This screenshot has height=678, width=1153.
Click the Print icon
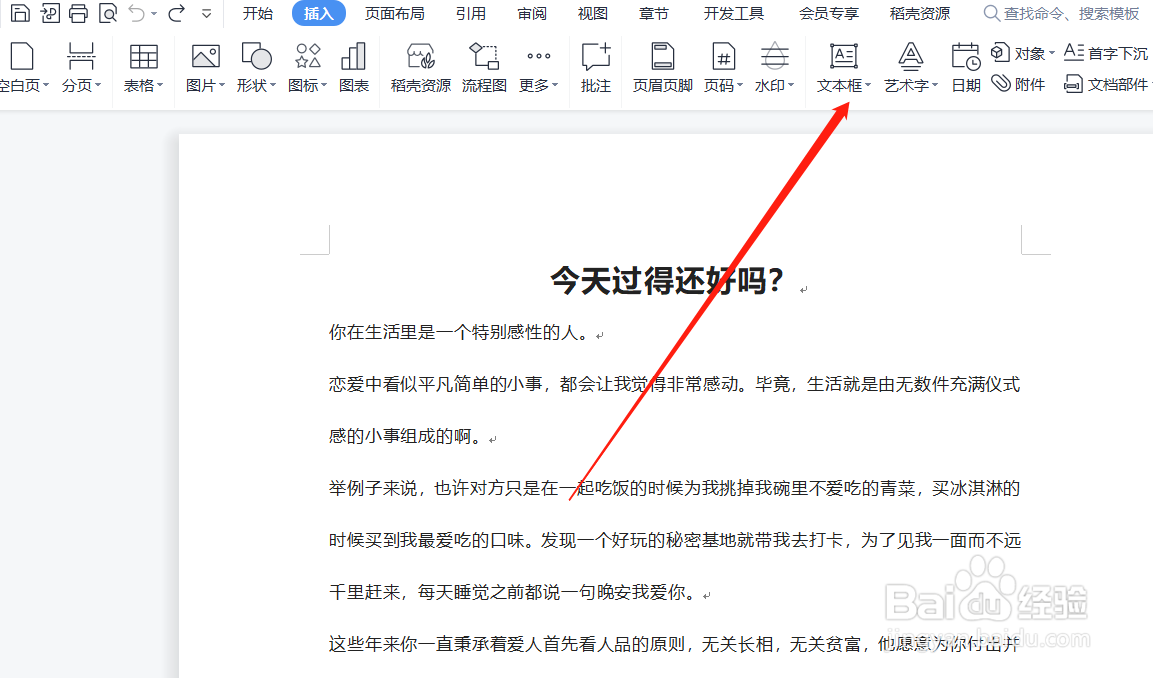click(78, 13)
